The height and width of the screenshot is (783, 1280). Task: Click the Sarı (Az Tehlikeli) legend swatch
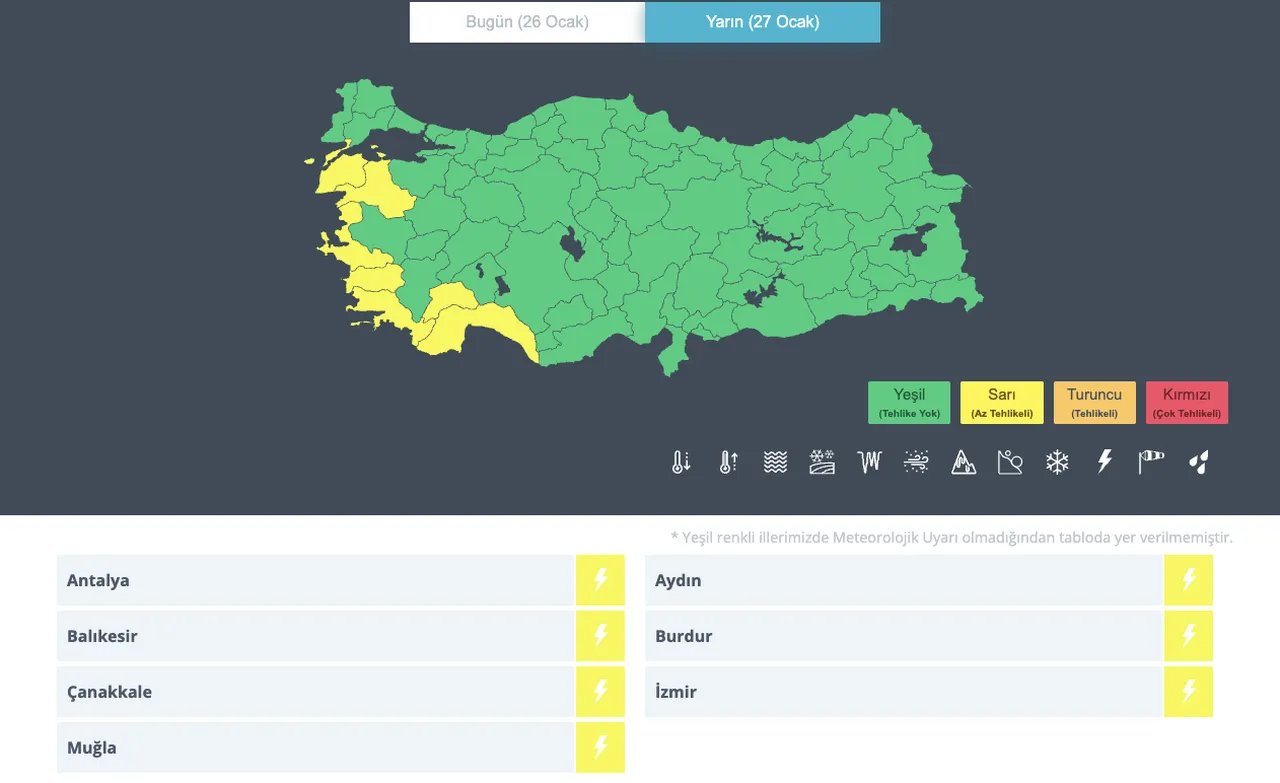pos(1001,402)
